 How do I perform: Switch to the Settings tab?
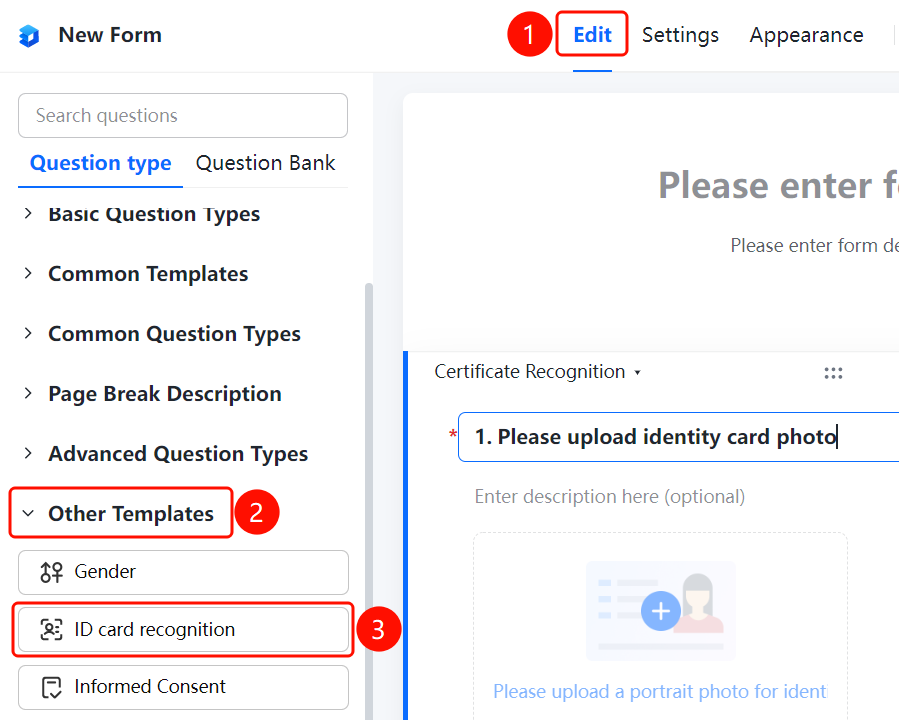[680, 35]
